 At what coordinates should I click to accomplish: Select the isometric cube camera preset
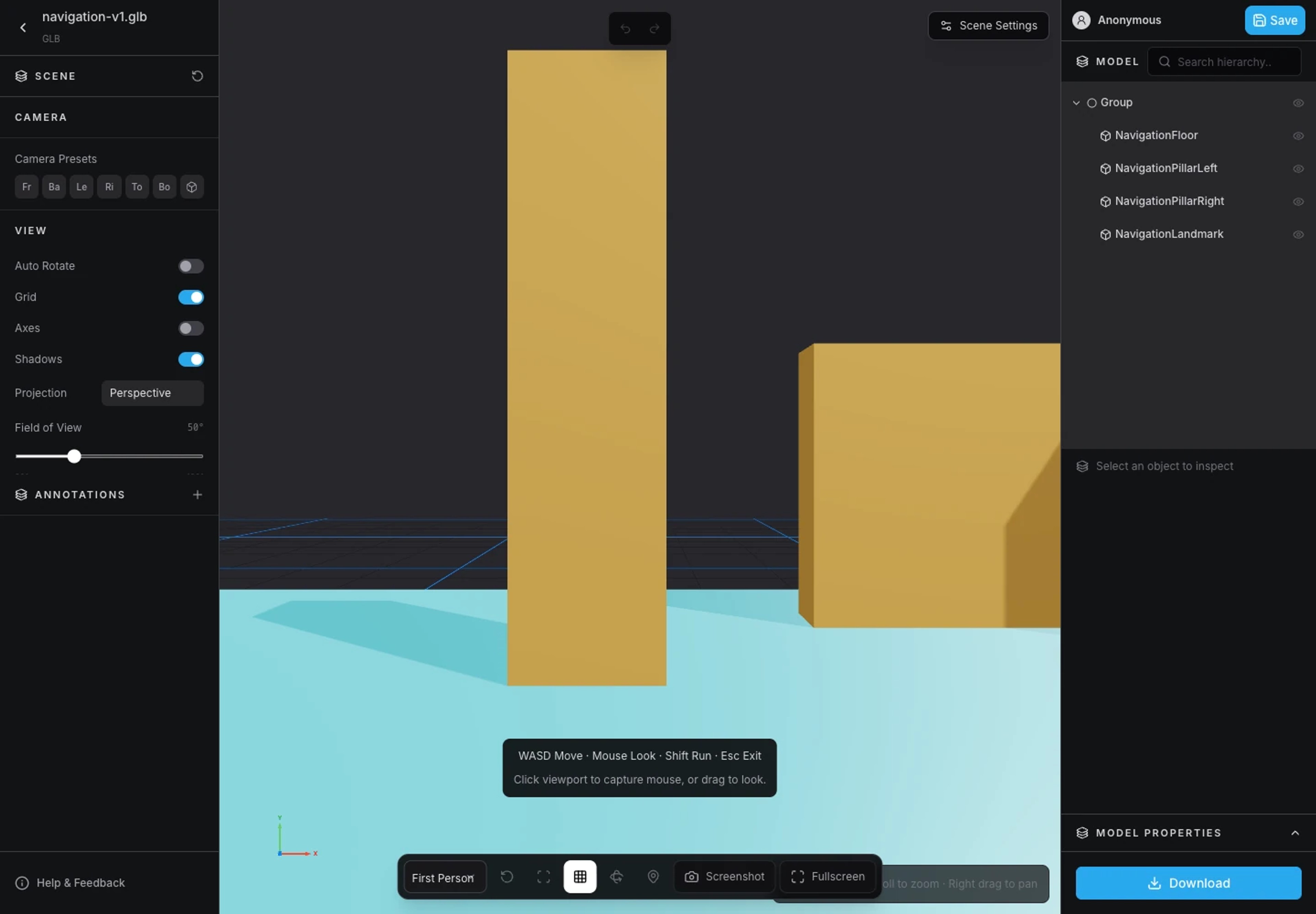click(192, 187)
